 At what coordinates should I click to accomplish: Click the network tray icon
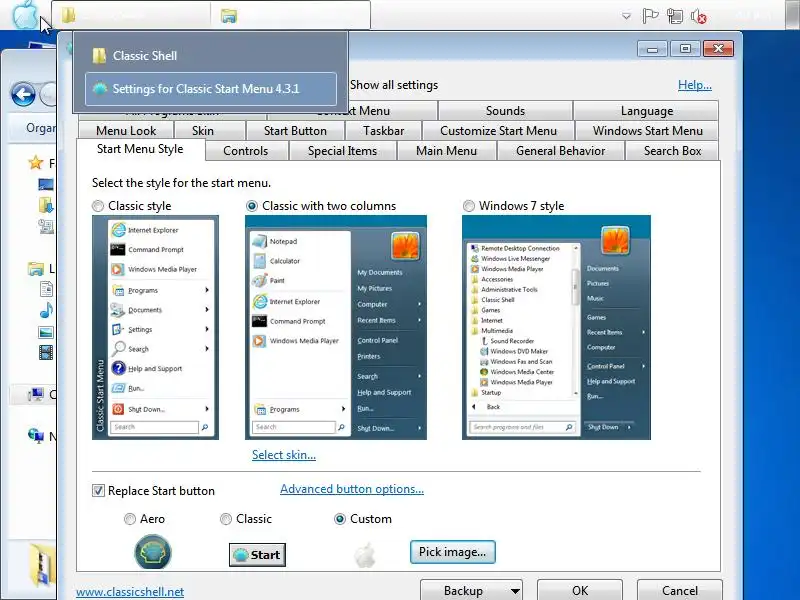674,16
